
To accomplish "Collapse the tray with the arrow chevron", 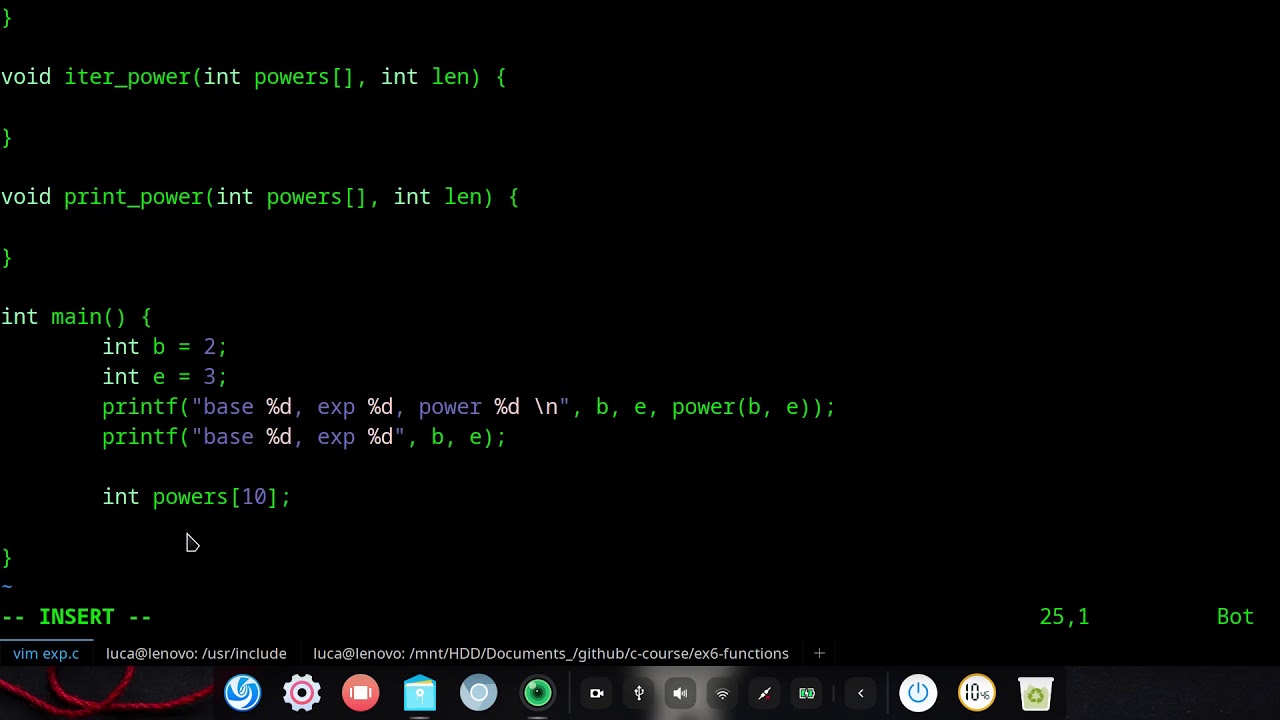I will [860, 693].
